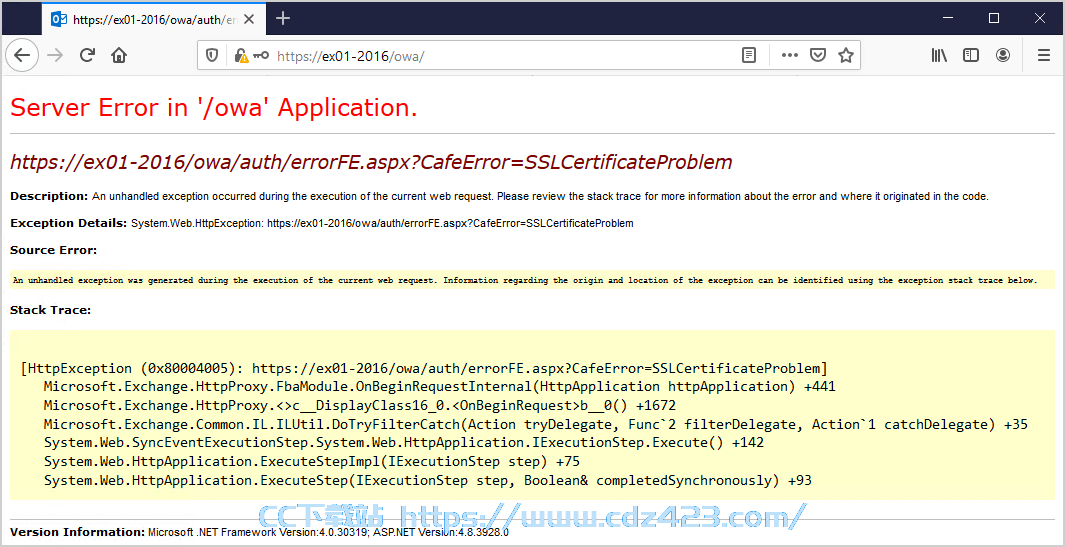Click the italic errorFE.aspx CafeError URL heading

click(371, 162)
